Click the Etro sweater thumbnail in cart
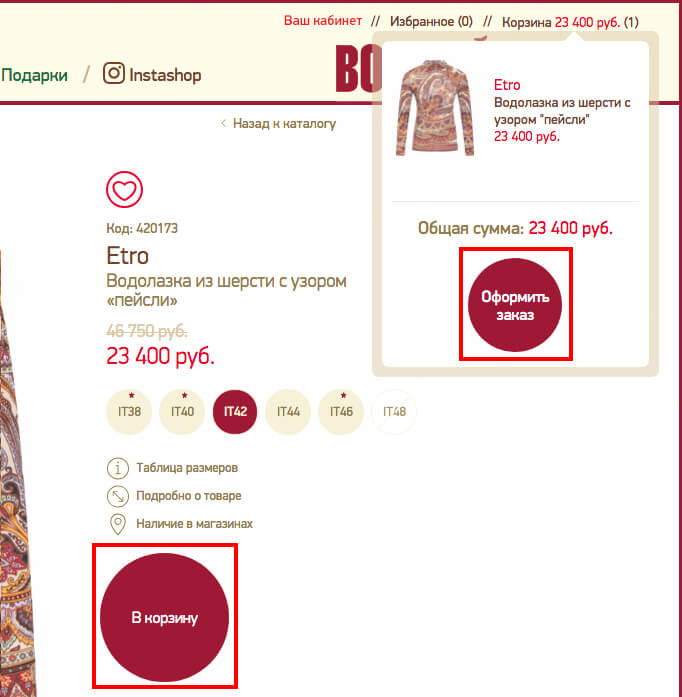Image resolution: width=682 pixels, height=697 pixels. 435,108
